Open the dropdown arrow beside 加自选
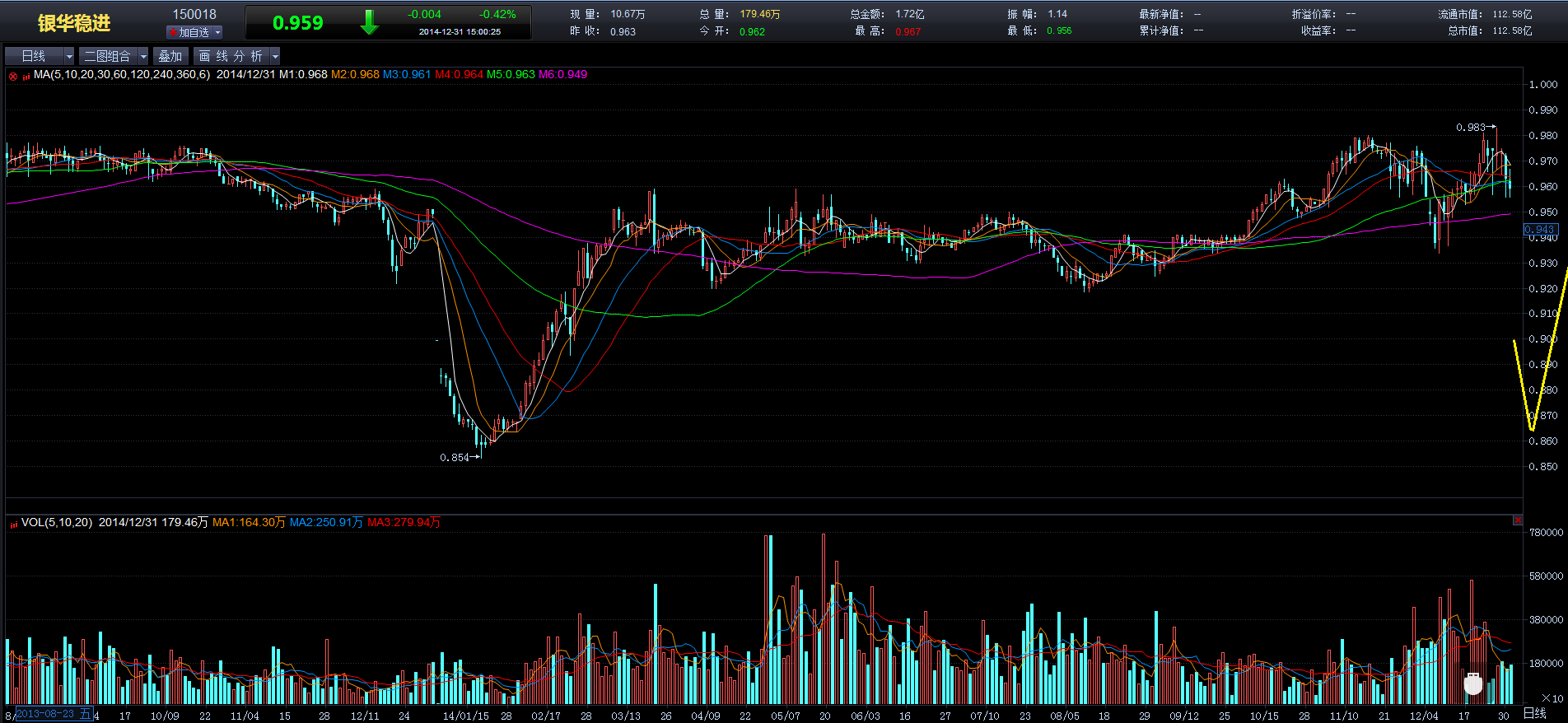The image size is (1568, 723). pos(217,32)
